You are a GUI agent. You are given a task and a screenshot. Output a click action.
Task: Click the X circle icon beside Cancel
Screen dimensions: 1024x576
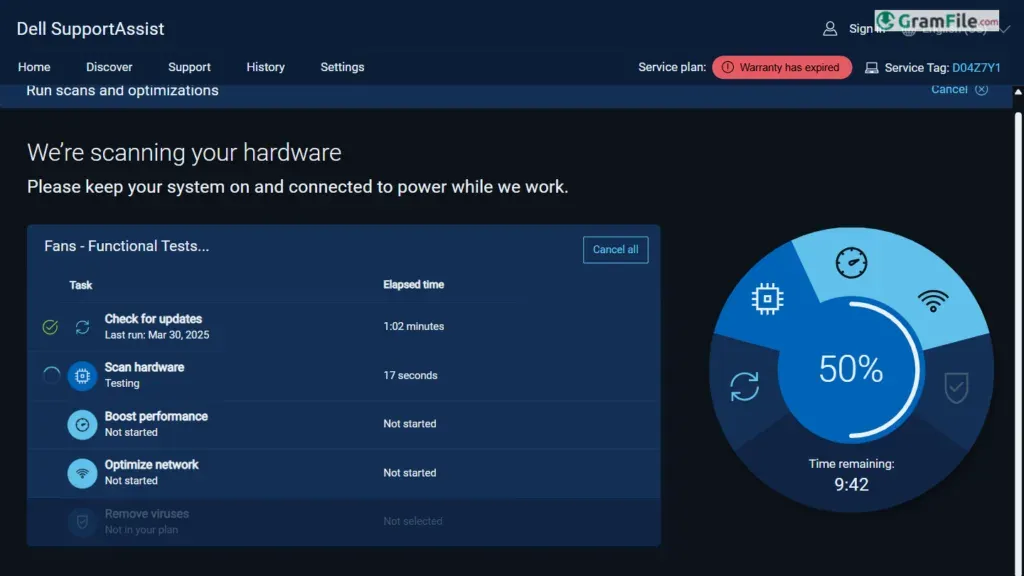click(982, 89)
